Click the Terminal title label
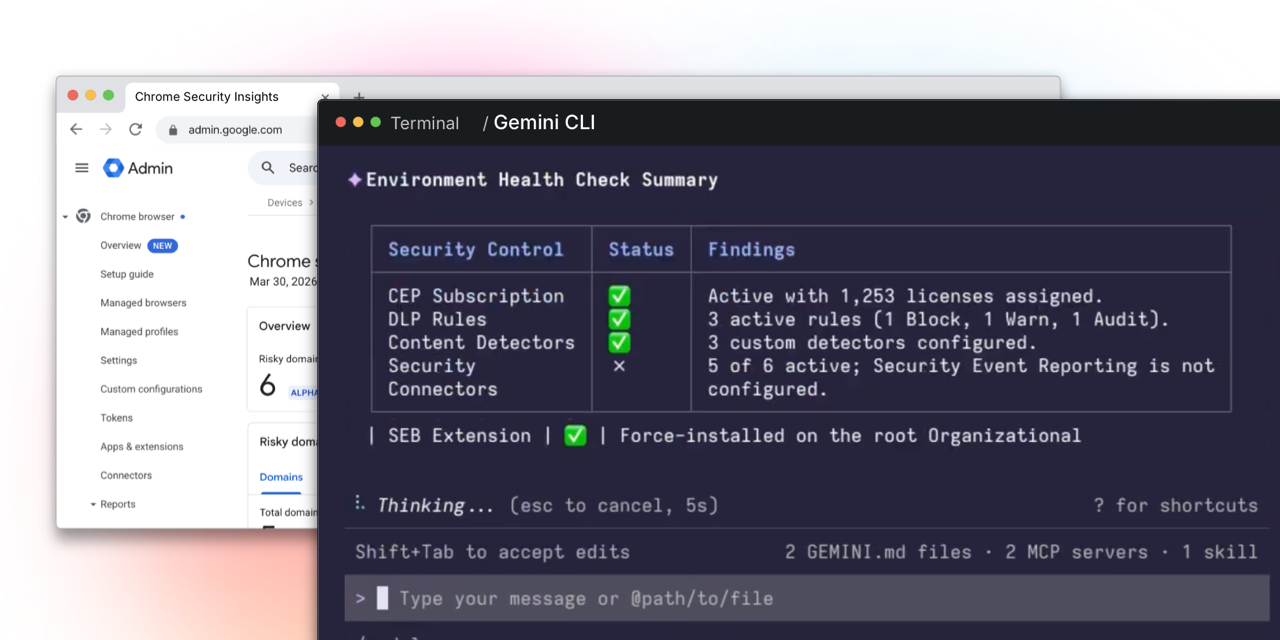The image size is (1280, 640). pos(425,123)
